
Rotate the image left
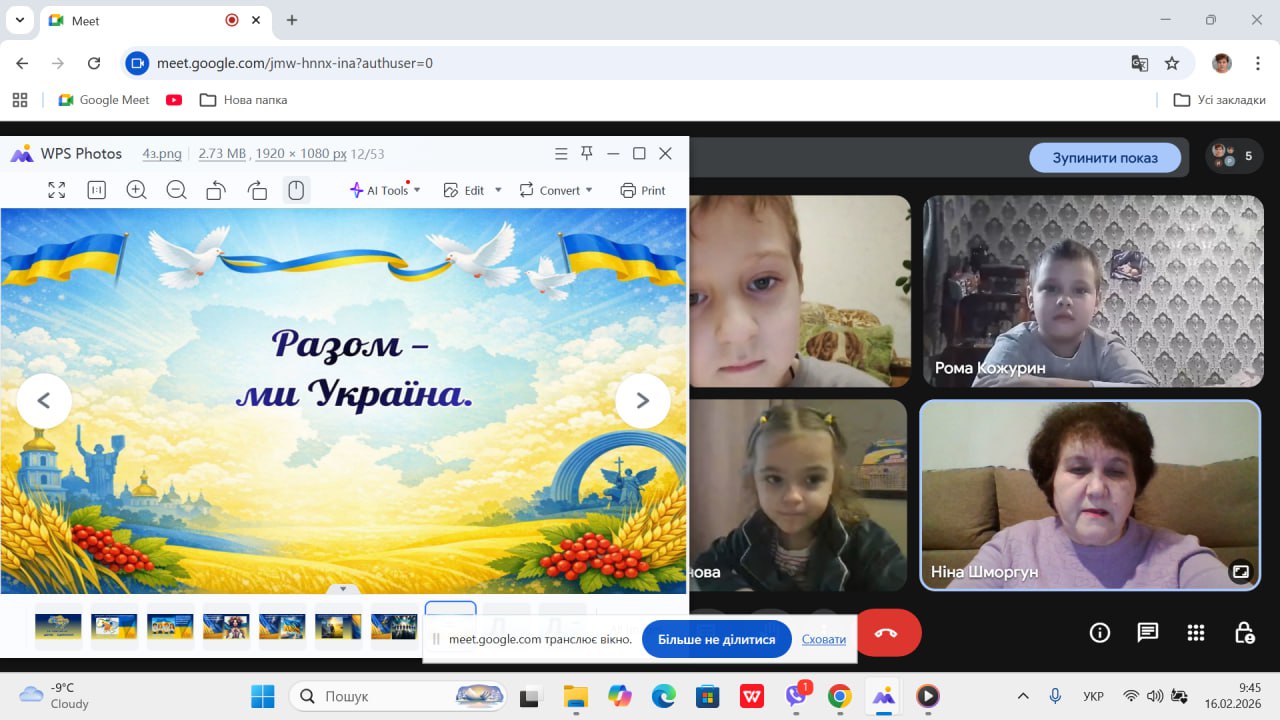216,190
